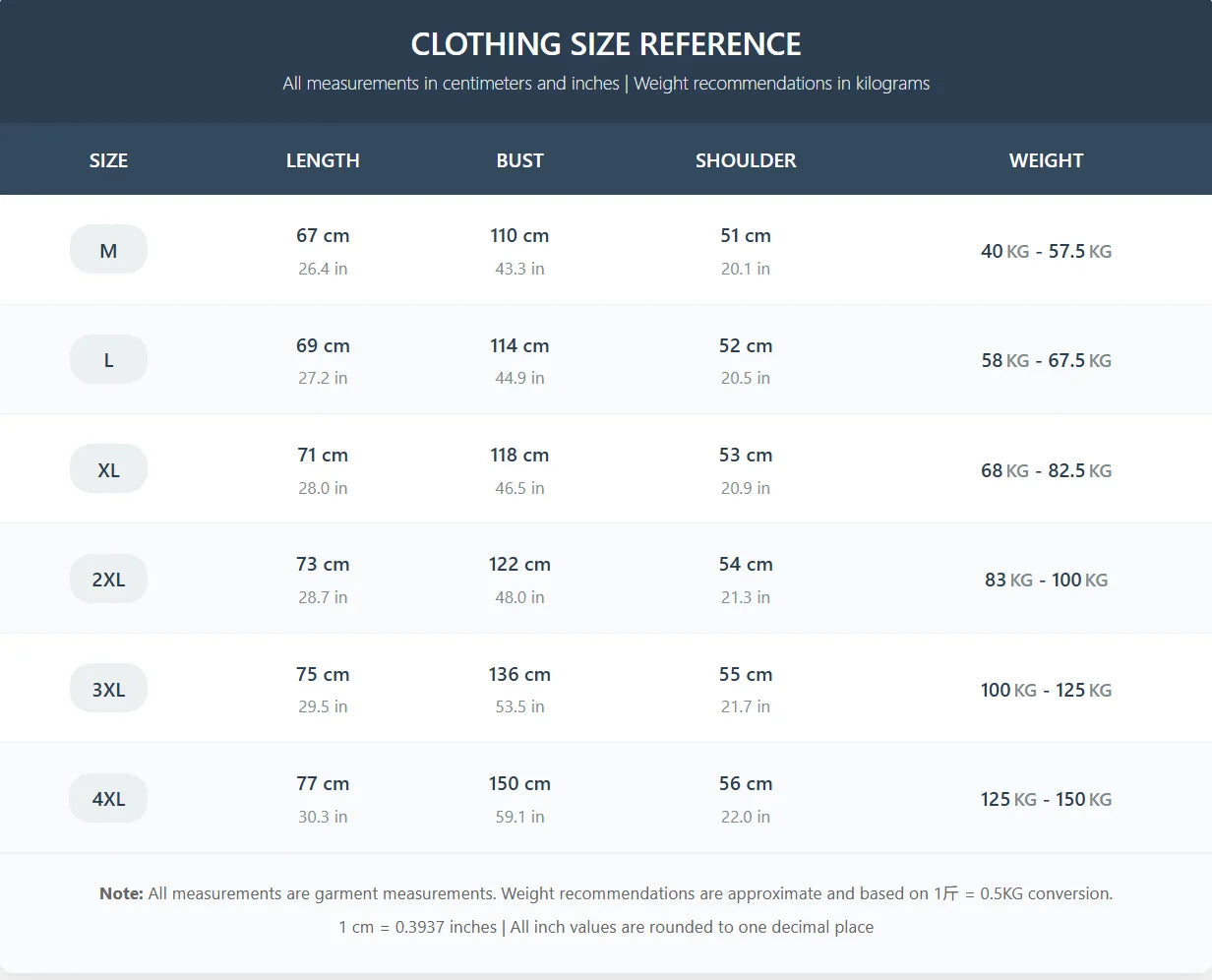Click the BUST column header

click(x=519, y=160)
